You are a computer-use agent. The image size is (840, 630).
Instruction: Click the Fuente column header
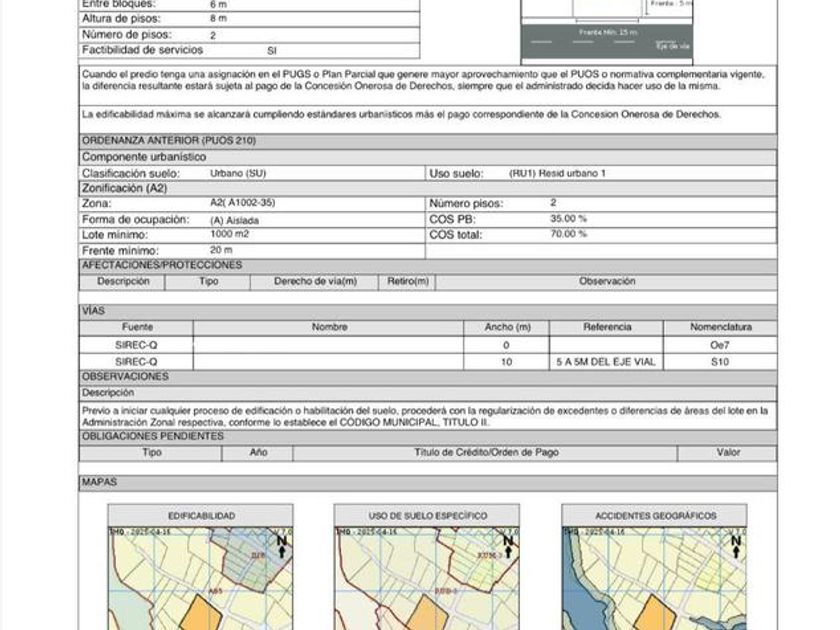tap(137, 327)
